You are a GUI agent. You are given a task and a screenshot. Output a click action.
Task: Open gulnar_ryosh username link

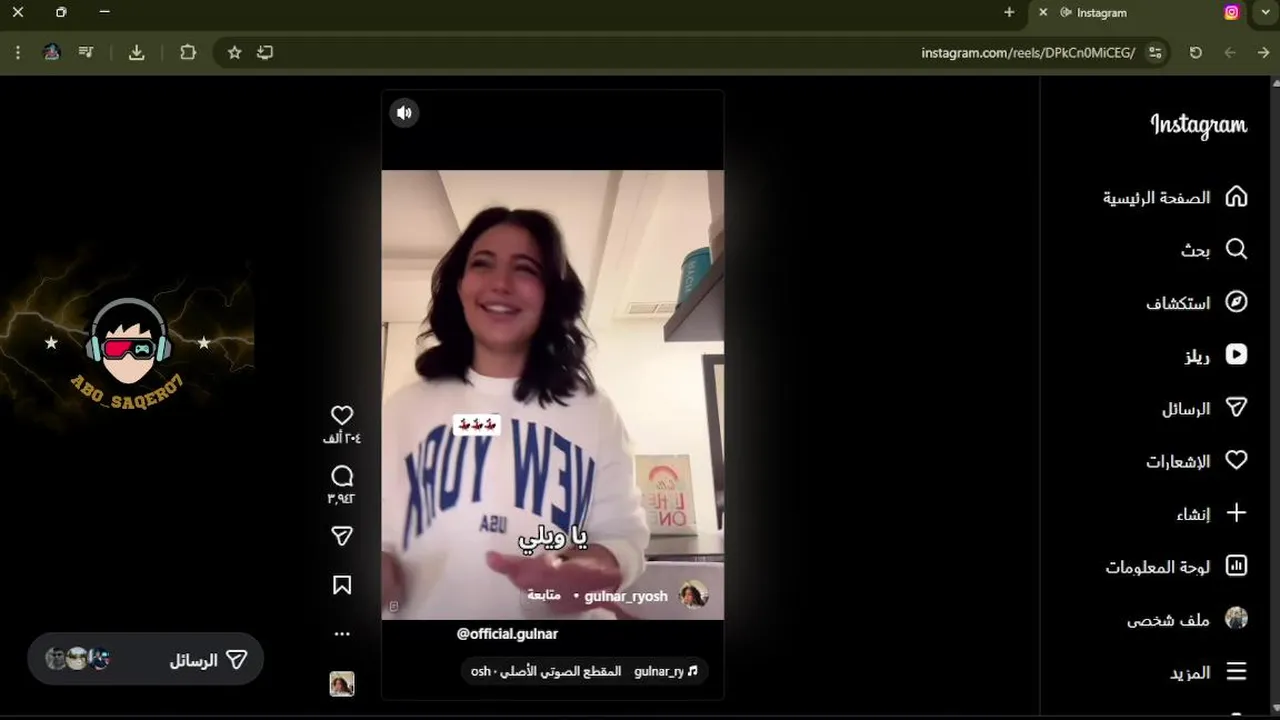[x=626, y=596]
